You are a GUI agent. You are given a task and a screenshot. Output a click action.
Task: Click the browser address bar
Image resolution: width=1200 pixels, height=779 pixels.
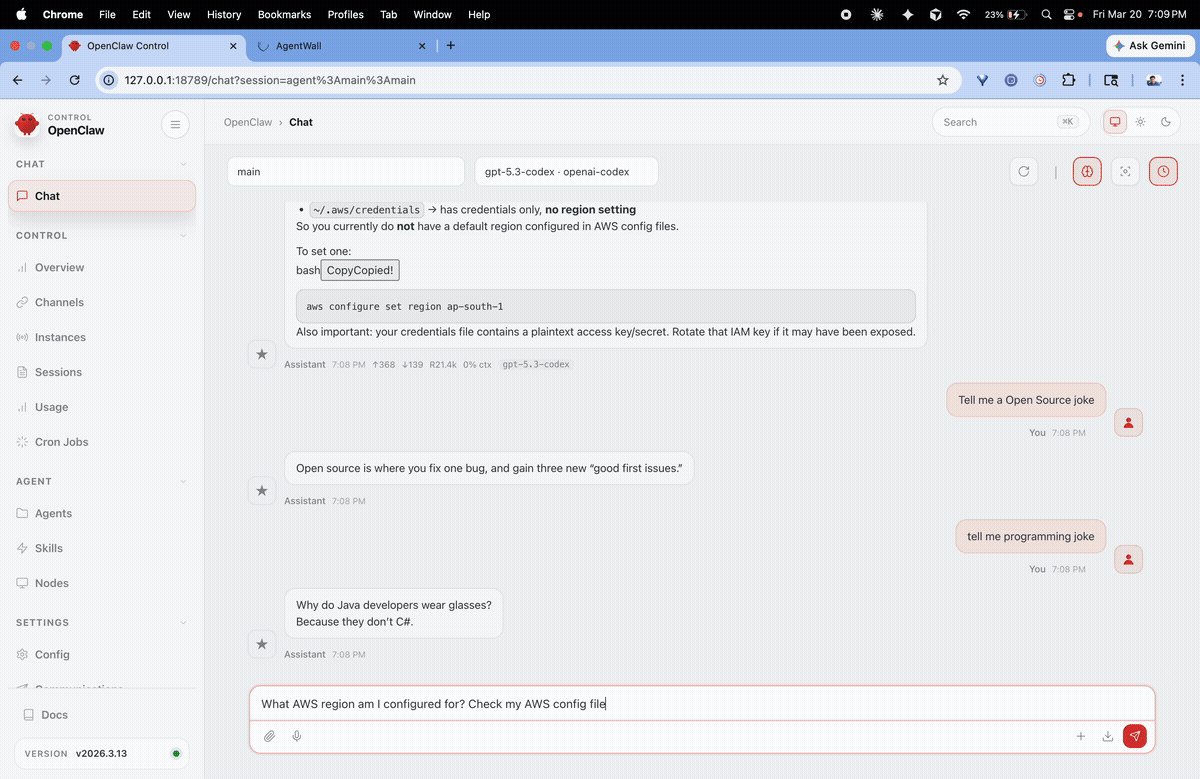pos(528,80)
